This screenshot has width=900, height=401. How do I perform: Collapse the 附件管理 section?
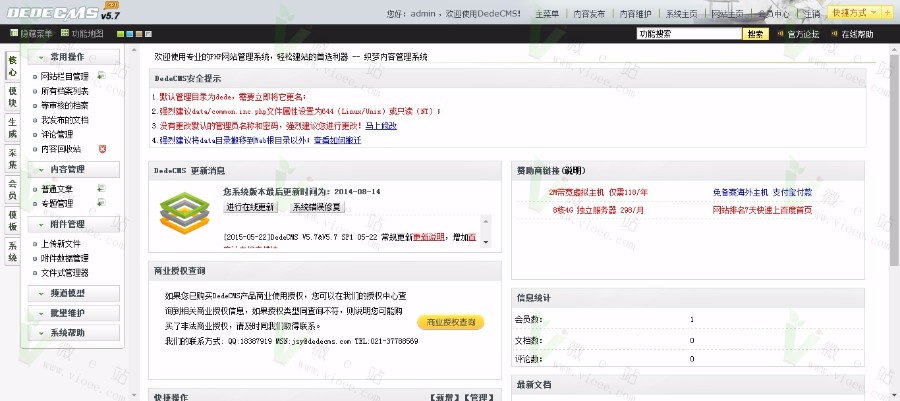point(73,224)
